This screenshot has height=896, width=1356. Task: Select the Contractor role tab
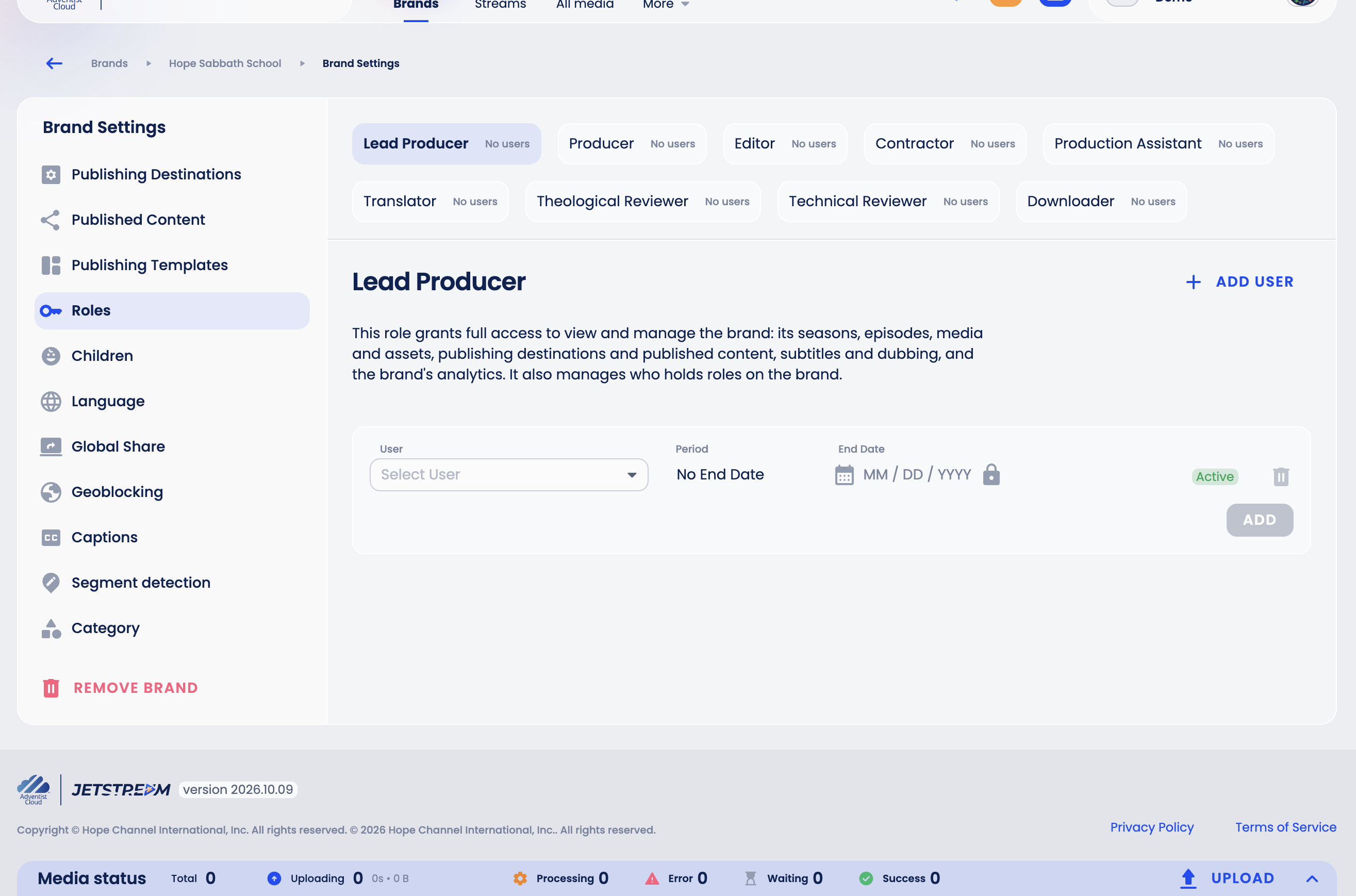click(945, 144)
